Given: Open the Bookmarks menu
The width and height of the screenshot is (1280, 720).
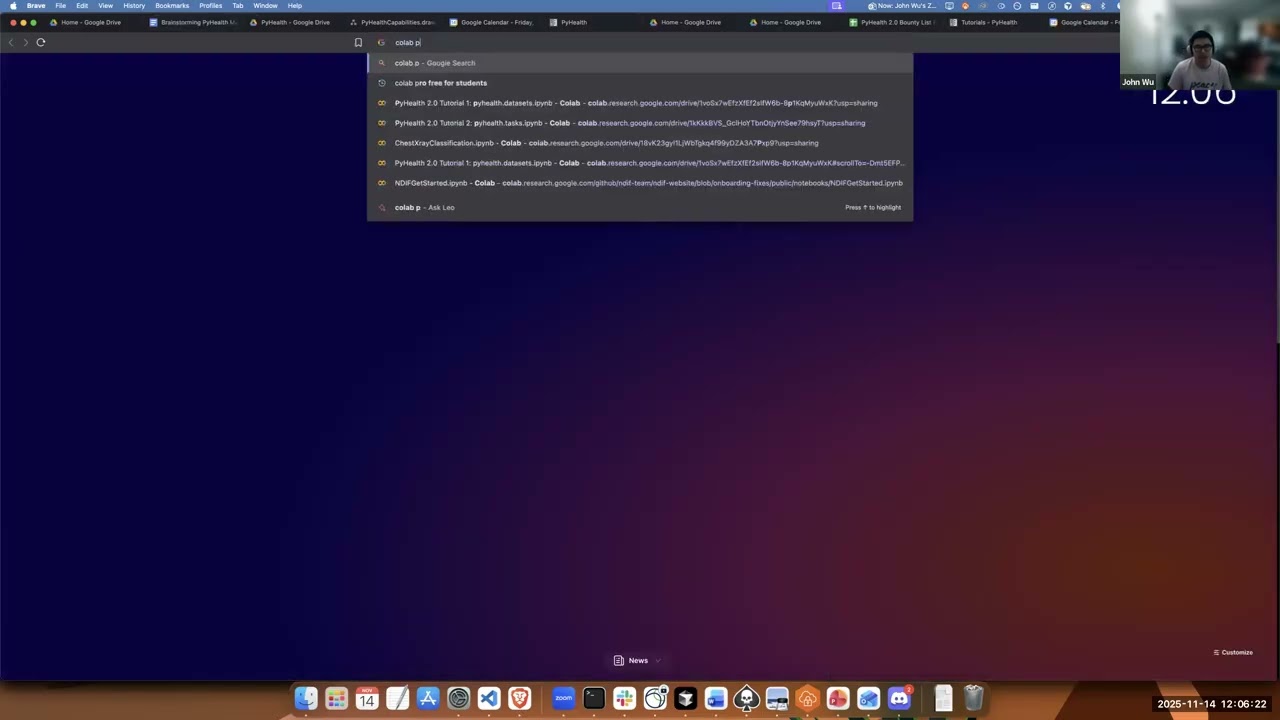Looking at the screenshot, I should click(172, 5).
